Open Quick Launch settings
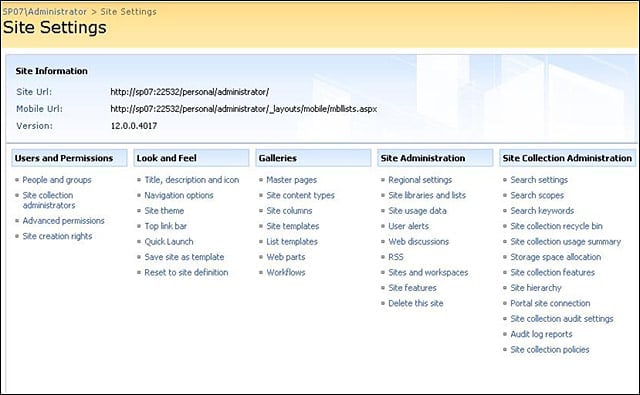Viewport: 640px width, 395px height. coord(169,242)
